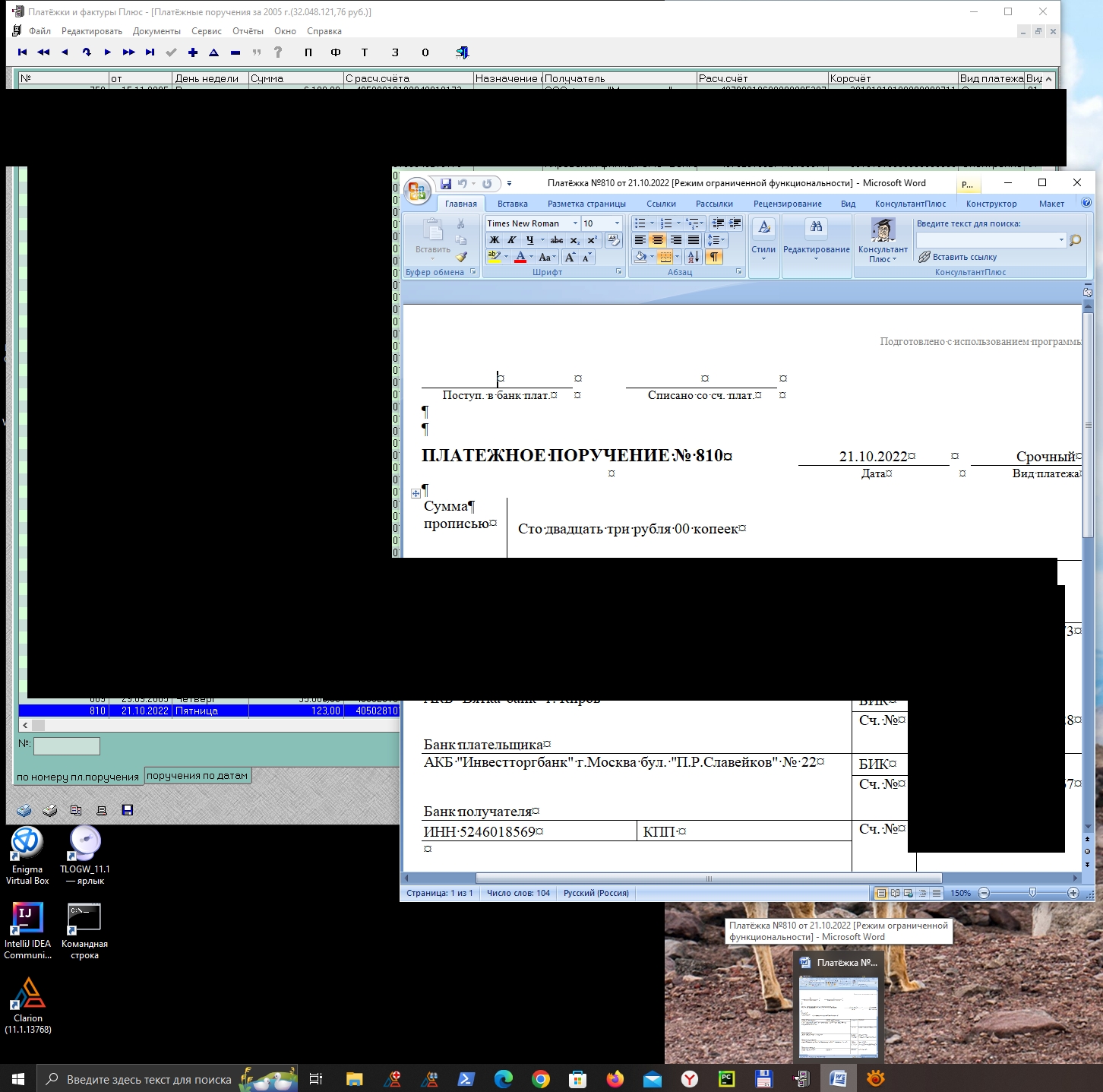This screenshot has height=1092, width=1103.
Task: Click the exit door icon in the toolbar
Action: (x=462, y=52)
